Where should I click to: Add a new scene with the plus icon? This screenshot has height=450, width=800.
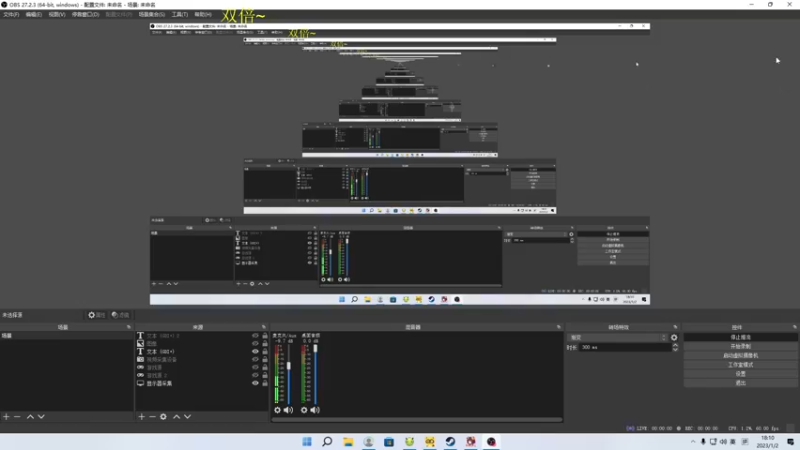click(x=6, y=417)
